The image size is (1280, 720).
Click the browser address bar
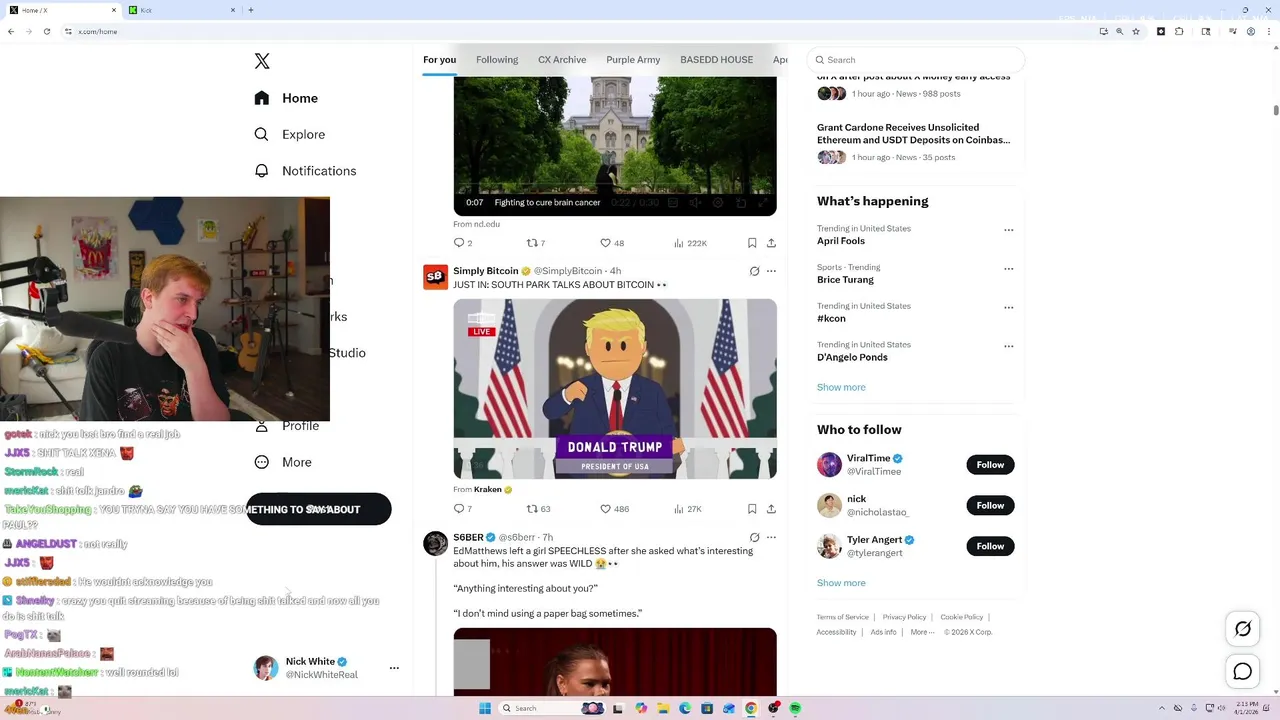[580, 31]
